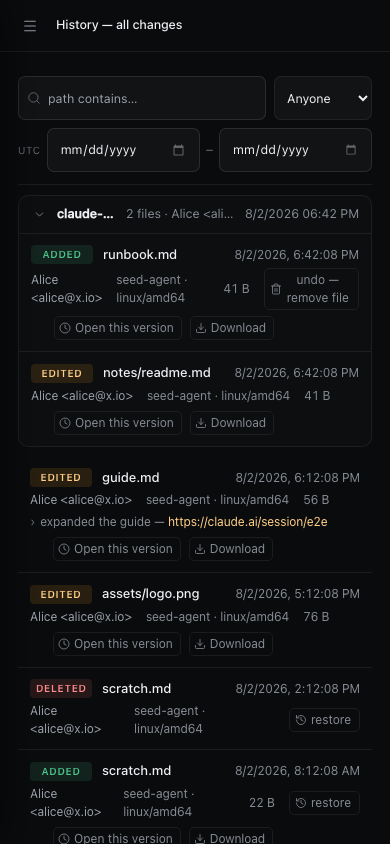Download guide.md

coord(231,549)
